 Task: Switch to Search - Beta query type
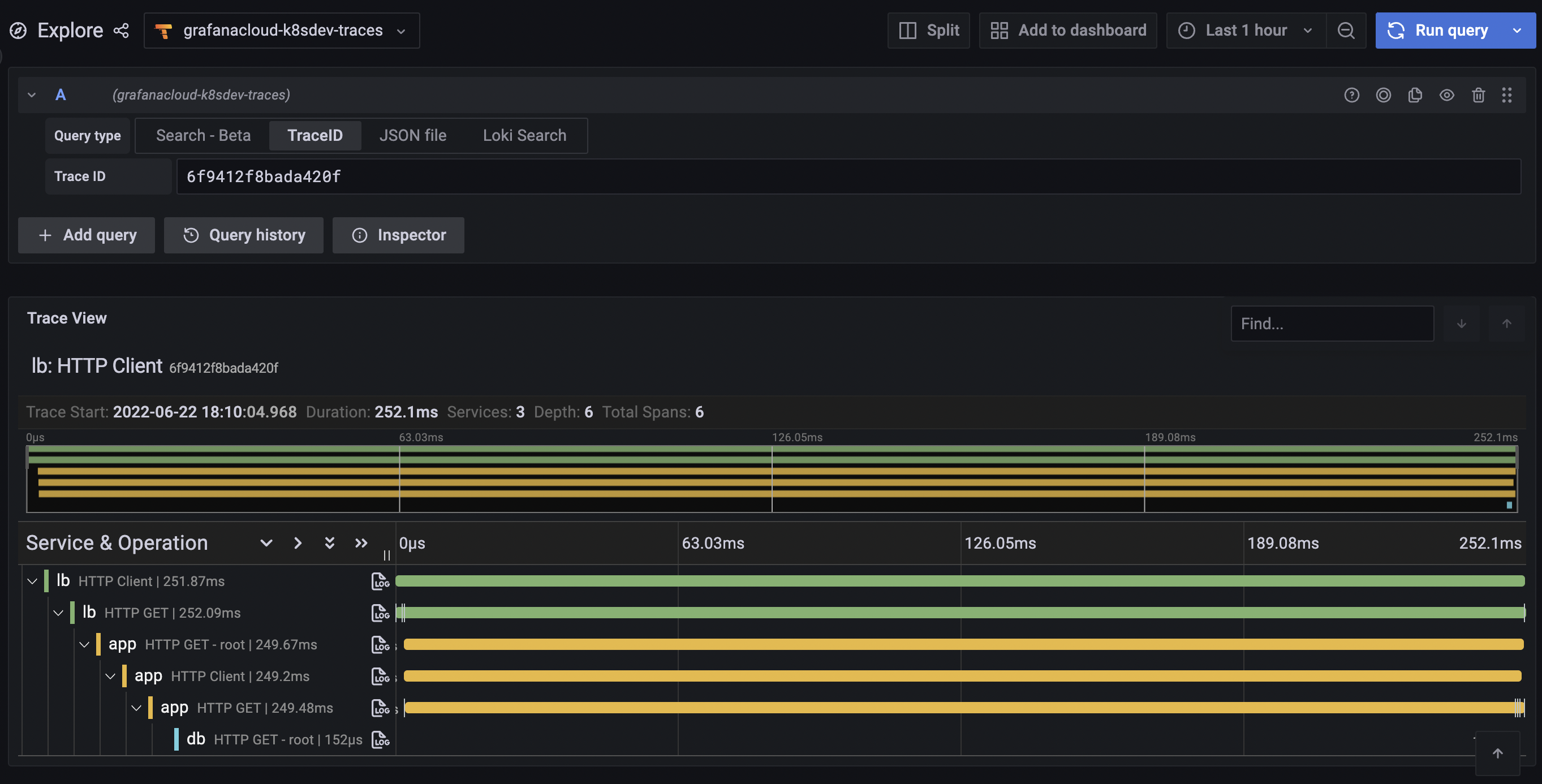pyautogui.click(x=203, y=135)
